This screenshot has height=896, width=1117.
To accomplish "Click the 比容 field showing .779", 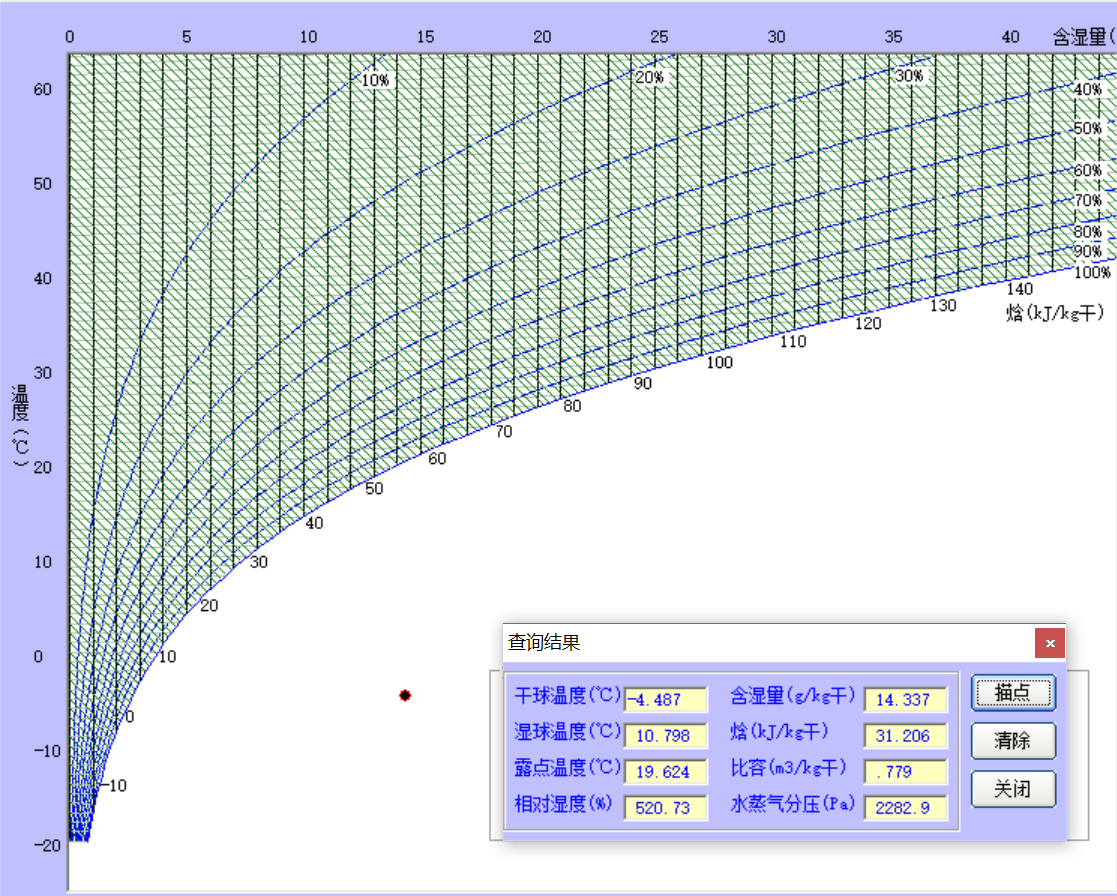I will pos(905,772).
